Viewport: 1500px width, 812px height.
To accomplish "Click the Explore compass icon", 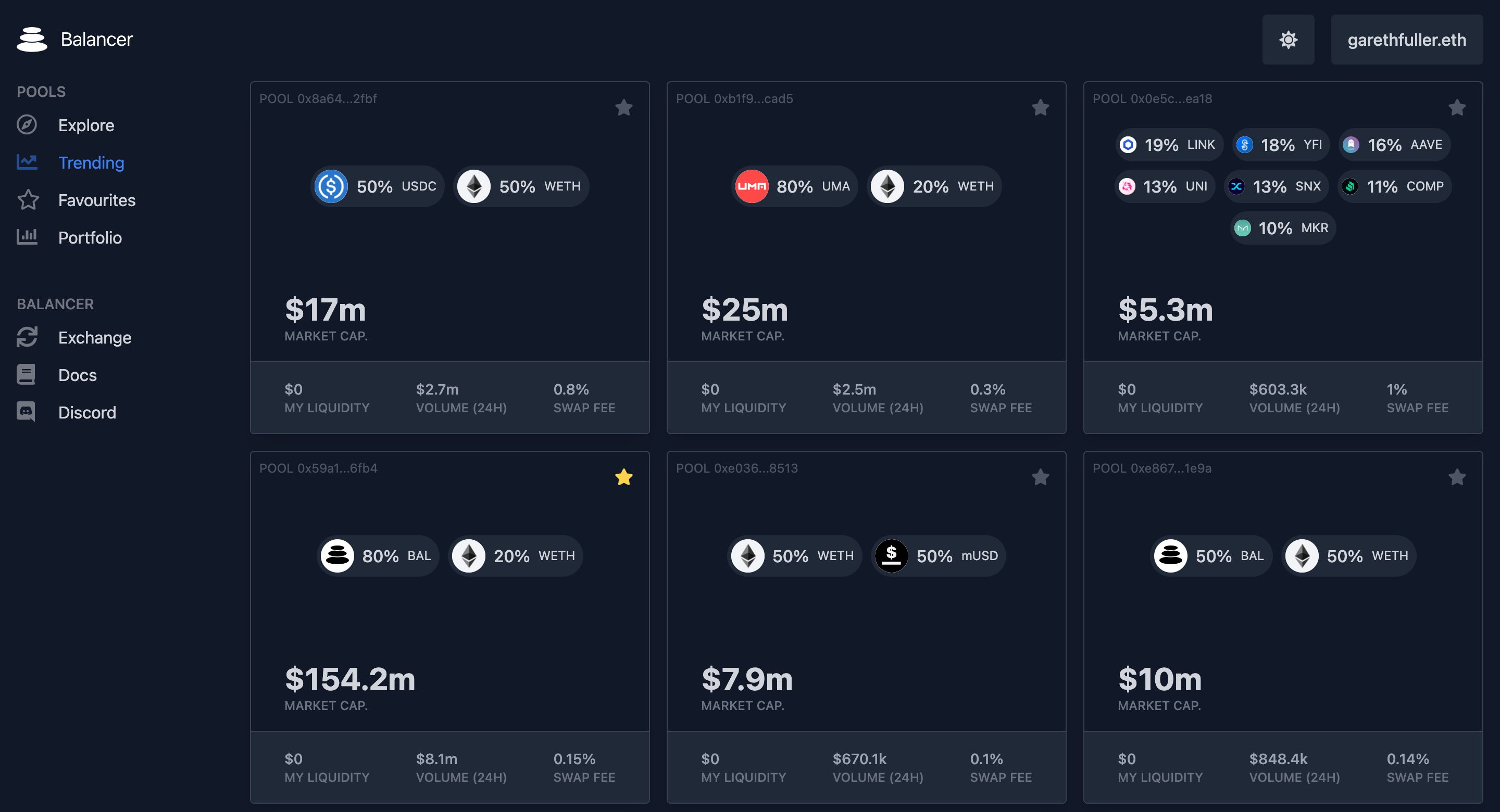I will 27,124.
